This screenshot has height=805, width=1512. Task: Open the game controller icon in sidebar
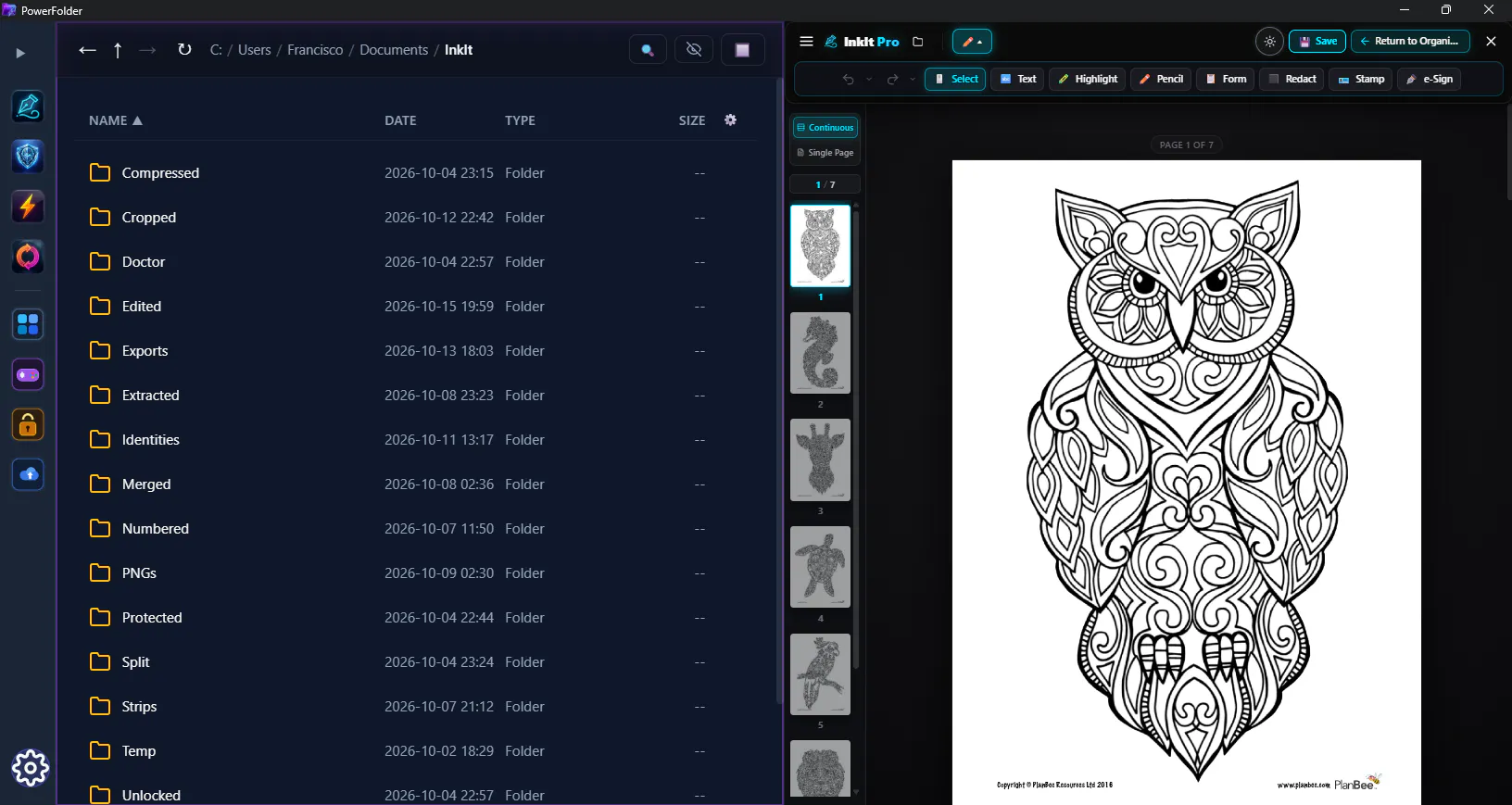coord(28,374)
